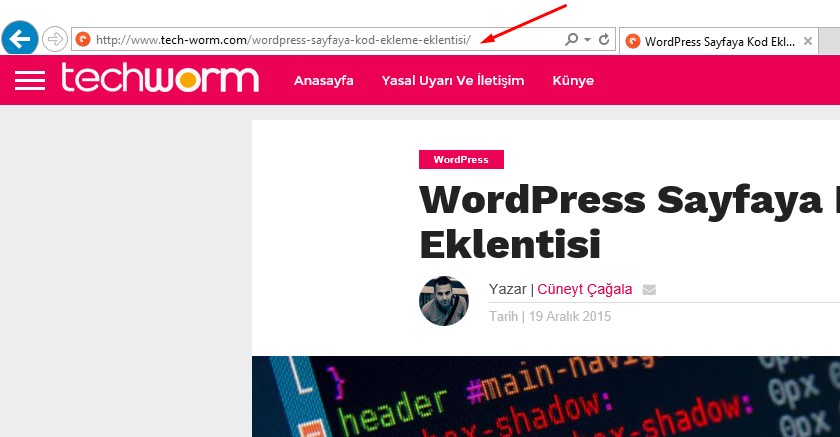Click the site favicon in address bar
This screenshot has width=840, height=437.
pyautogui.click(x=84, y=40)
